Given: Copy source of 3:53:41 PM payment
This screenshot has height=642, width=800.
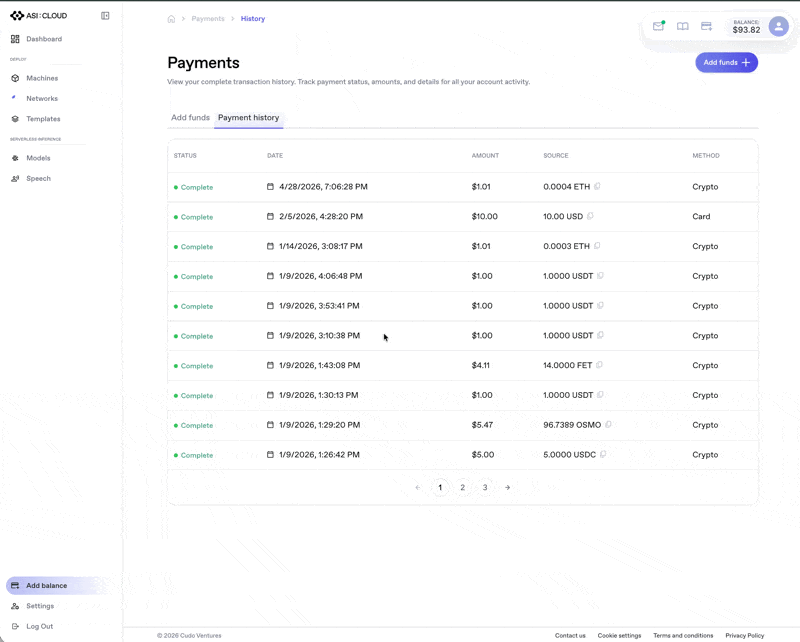Looking at the screenshot, I should click(601, 305).
